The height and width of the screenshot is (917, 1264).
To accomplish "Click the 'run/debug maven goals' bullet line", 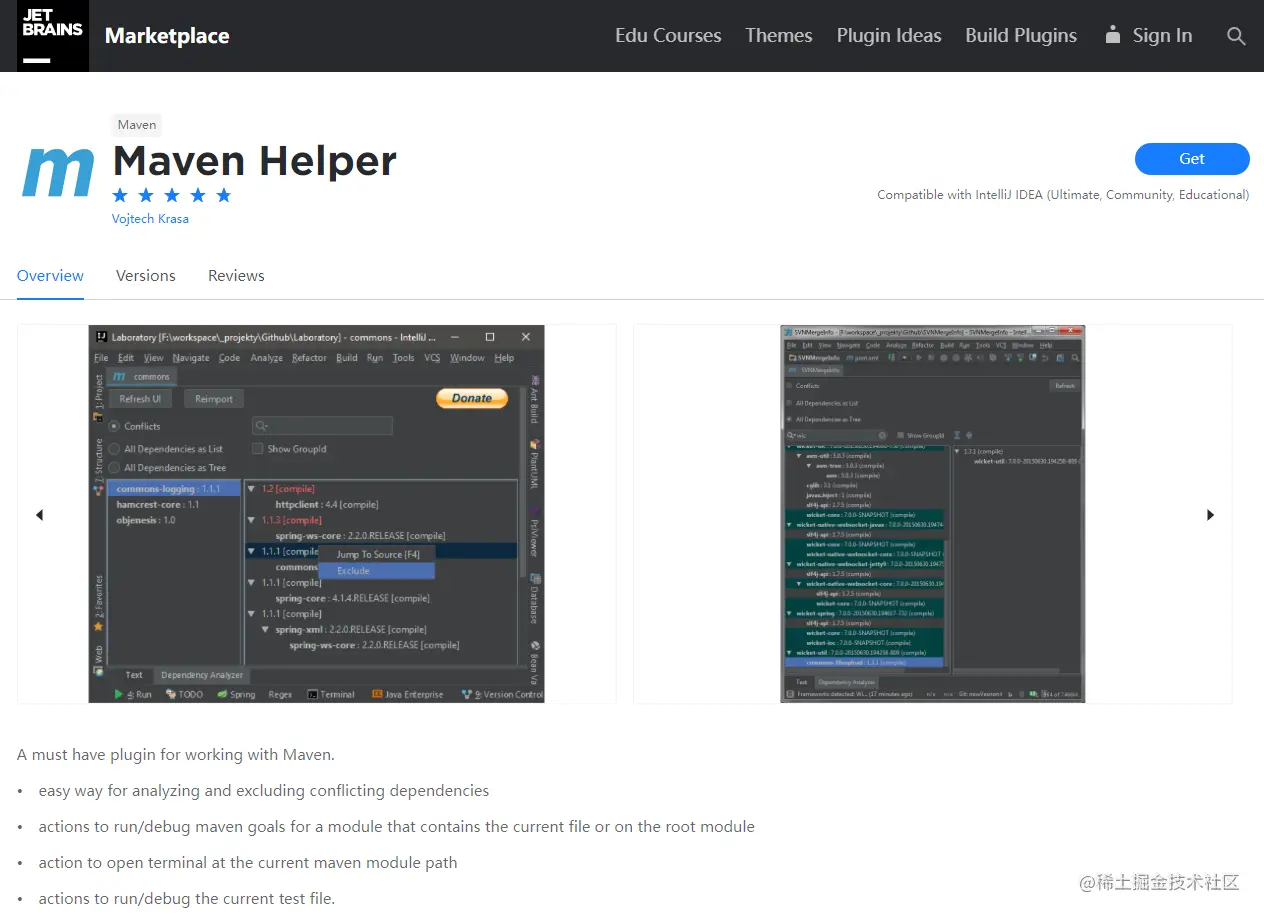I will point(397,827).
